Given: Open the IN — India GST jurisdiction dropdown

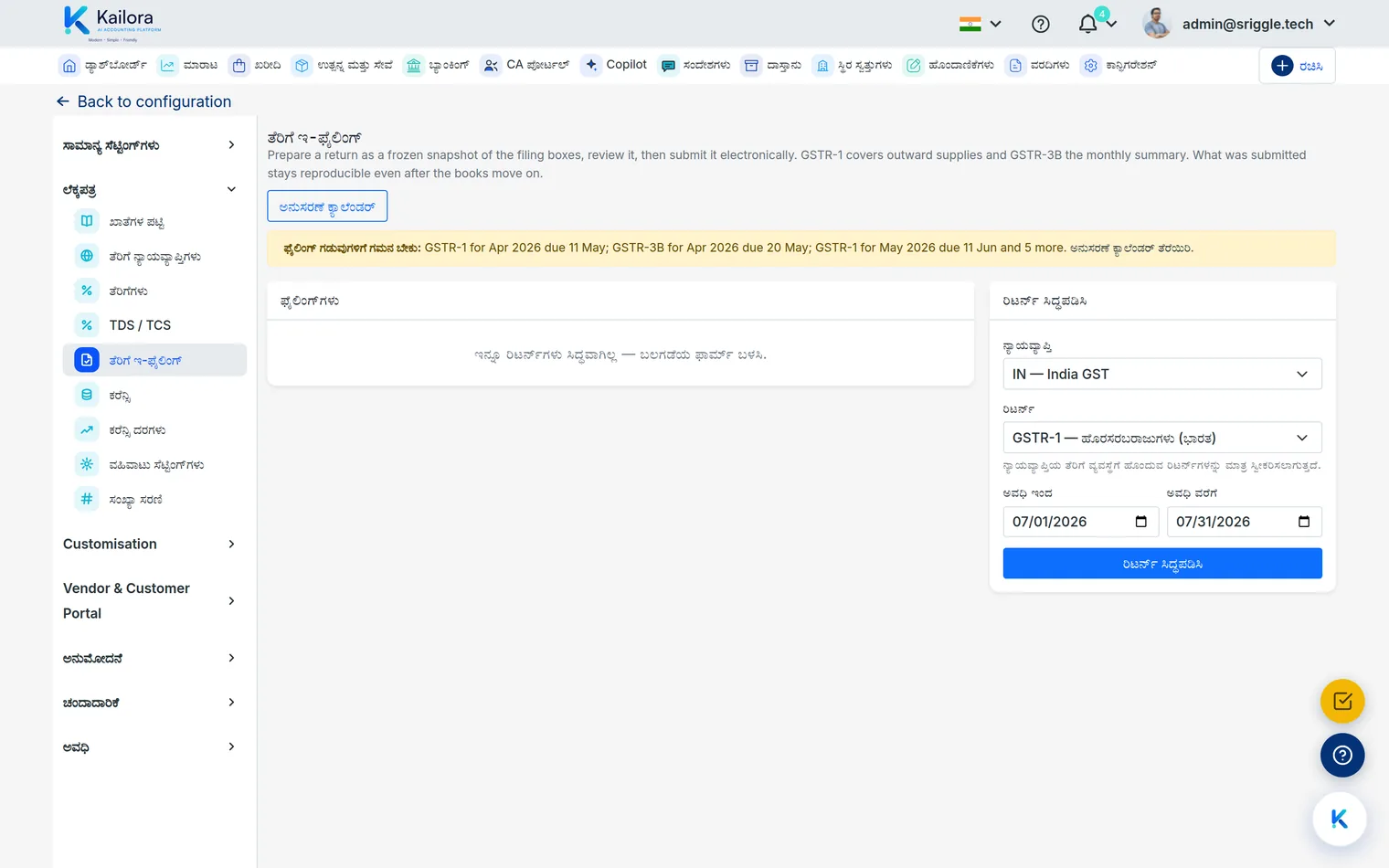Looking at the screenshot, I should click(1162, 374).
